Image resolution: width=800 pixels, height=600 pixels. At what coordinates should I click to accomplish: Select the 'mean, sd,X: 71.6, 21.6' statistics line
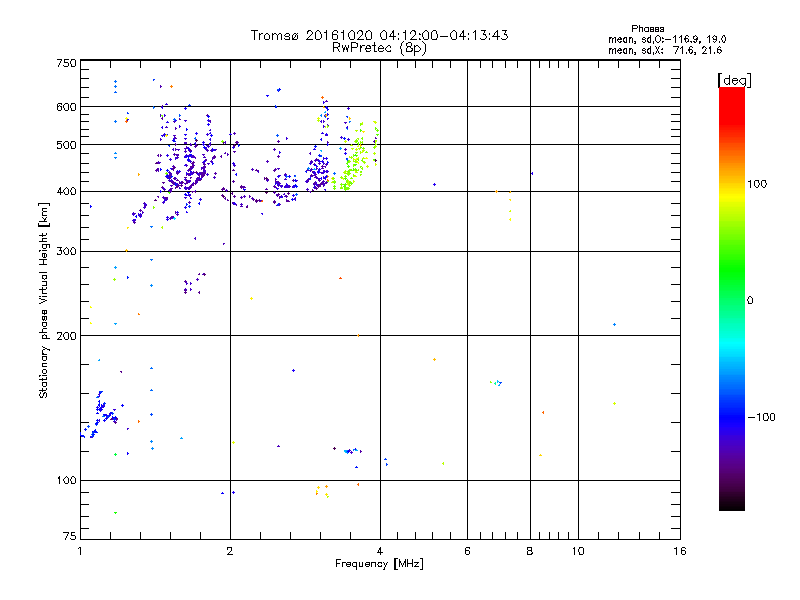click(665, 50)
